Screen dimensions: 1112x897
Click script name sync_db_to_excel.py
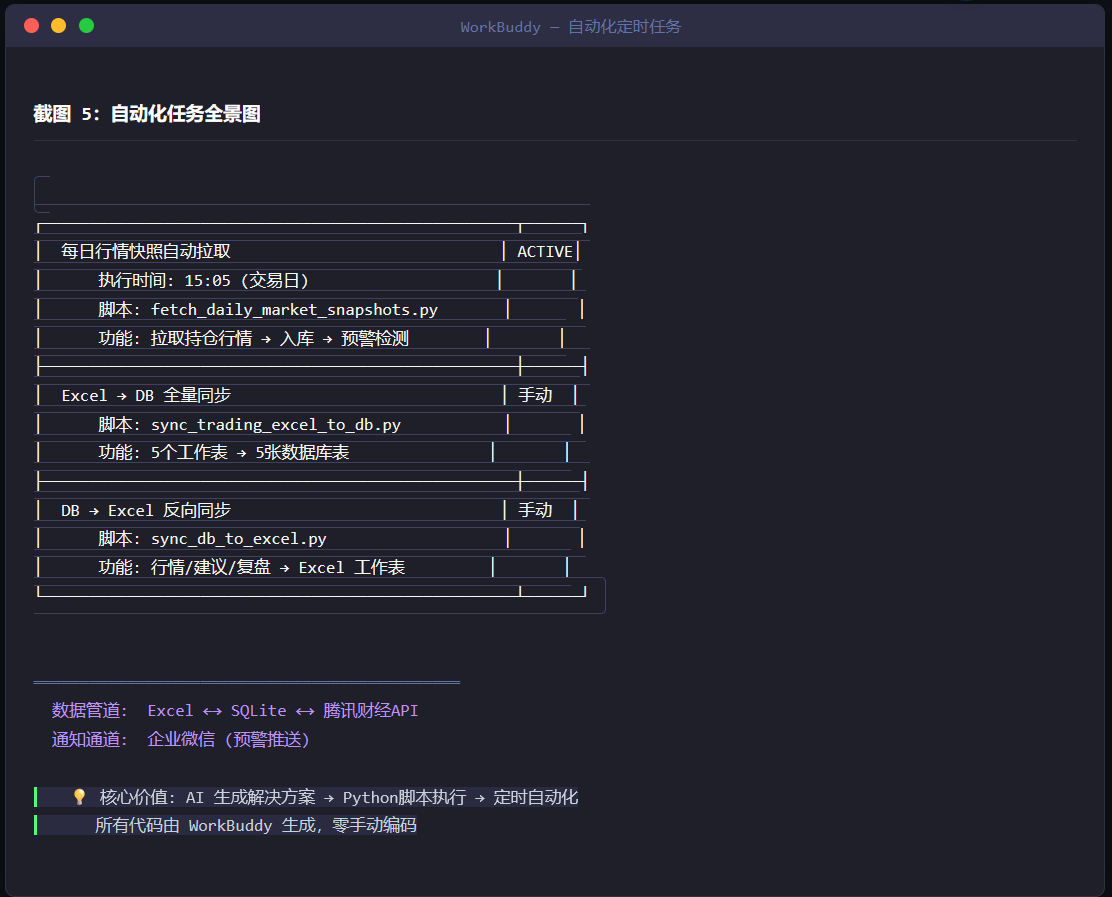[x=239, y=539]
